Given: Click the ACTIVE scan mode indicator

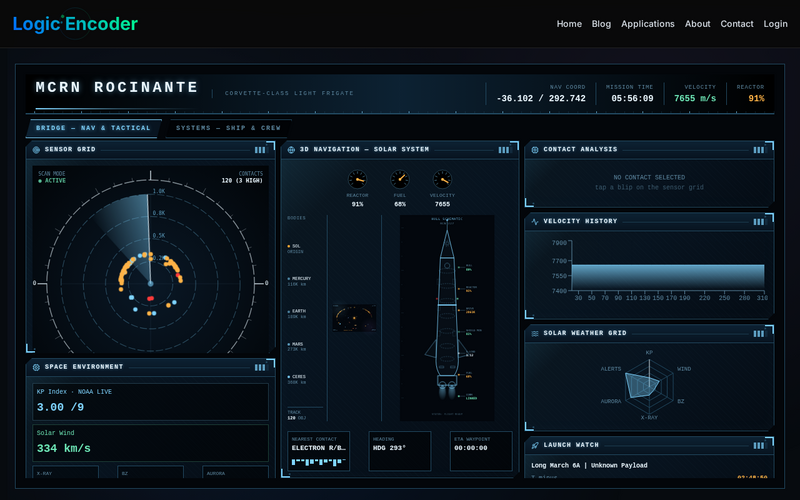Looking at the screenshot, I should click(52, 181).
